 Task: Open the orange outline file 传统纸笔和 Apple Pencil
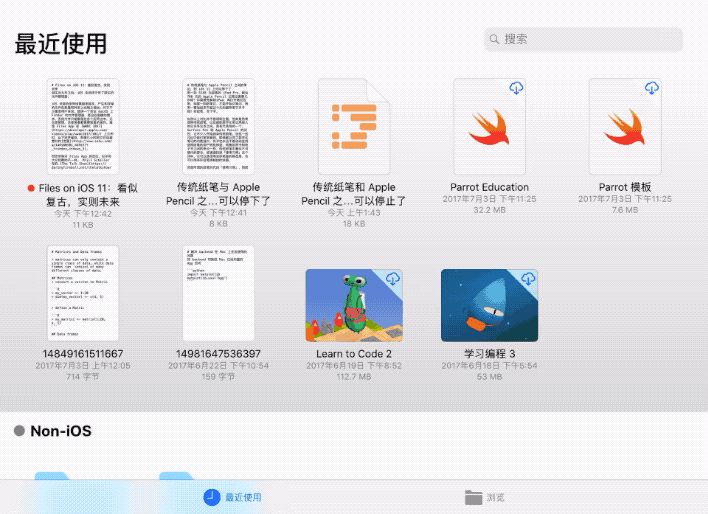(354, 126)
